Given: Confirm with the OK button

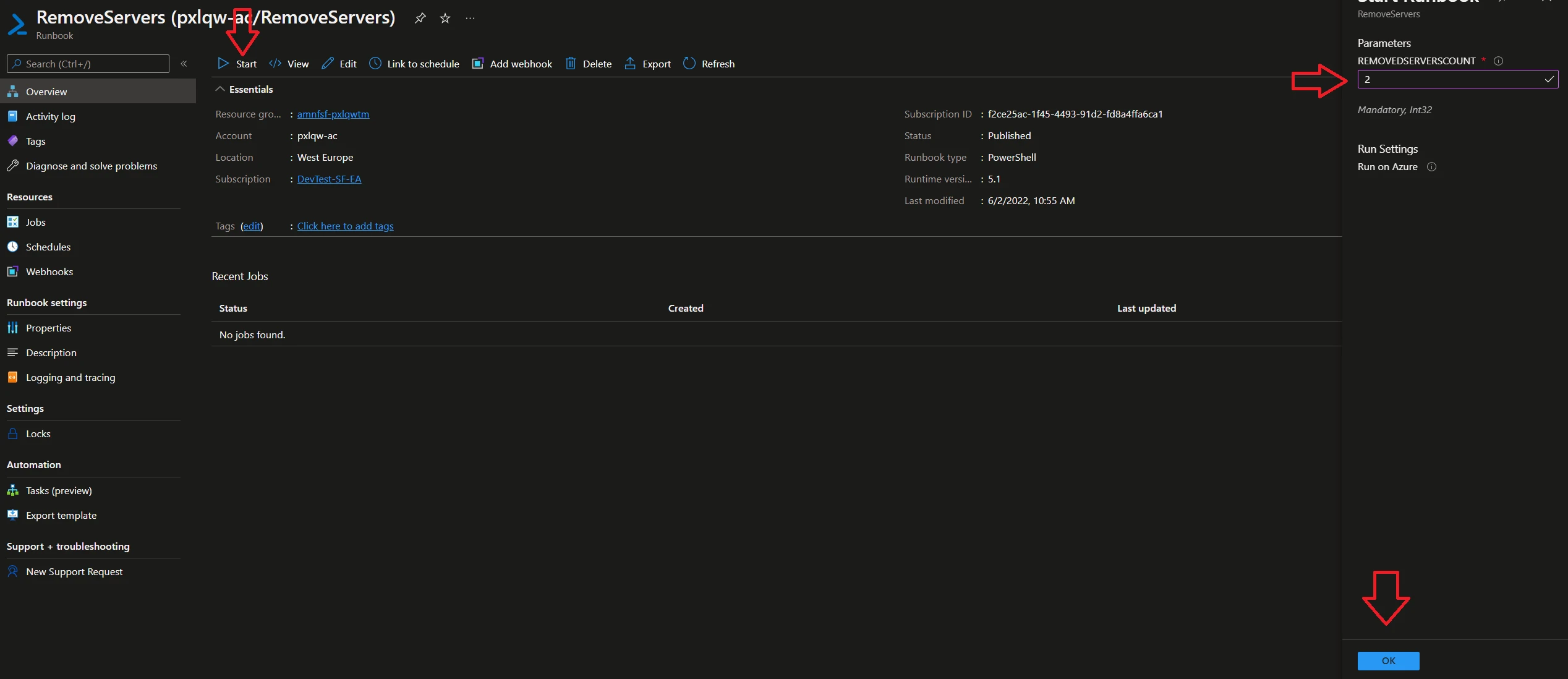Looking at the screenshot, I should click(1388, 660).
